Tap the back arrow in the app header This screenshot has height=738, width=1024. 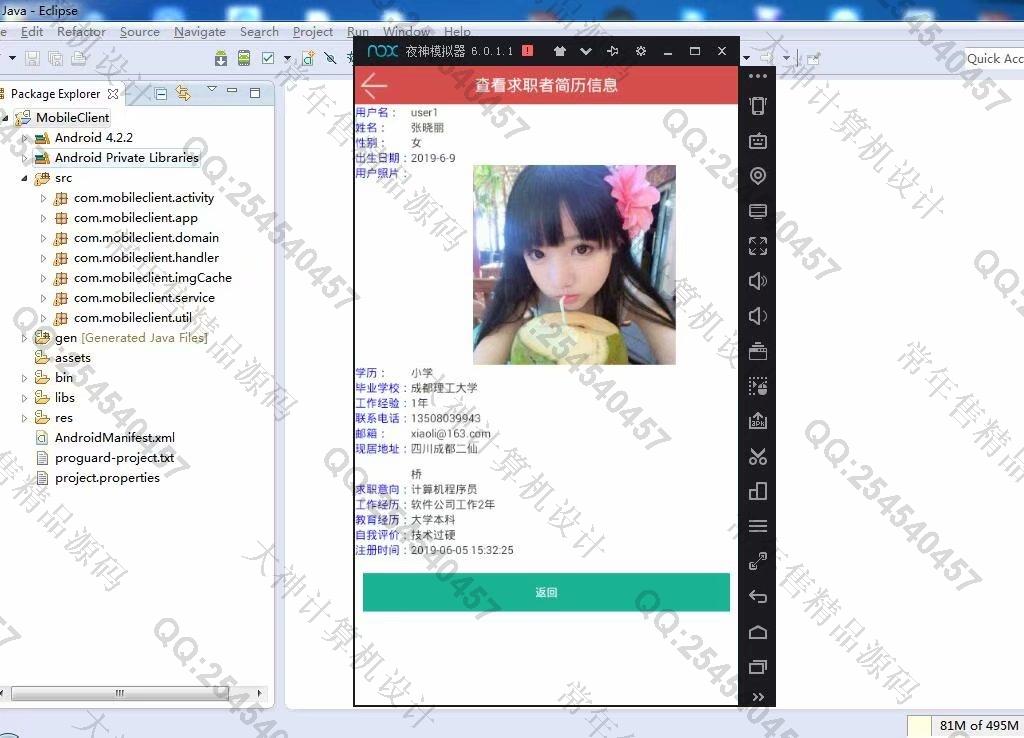(x=374, y=85)
